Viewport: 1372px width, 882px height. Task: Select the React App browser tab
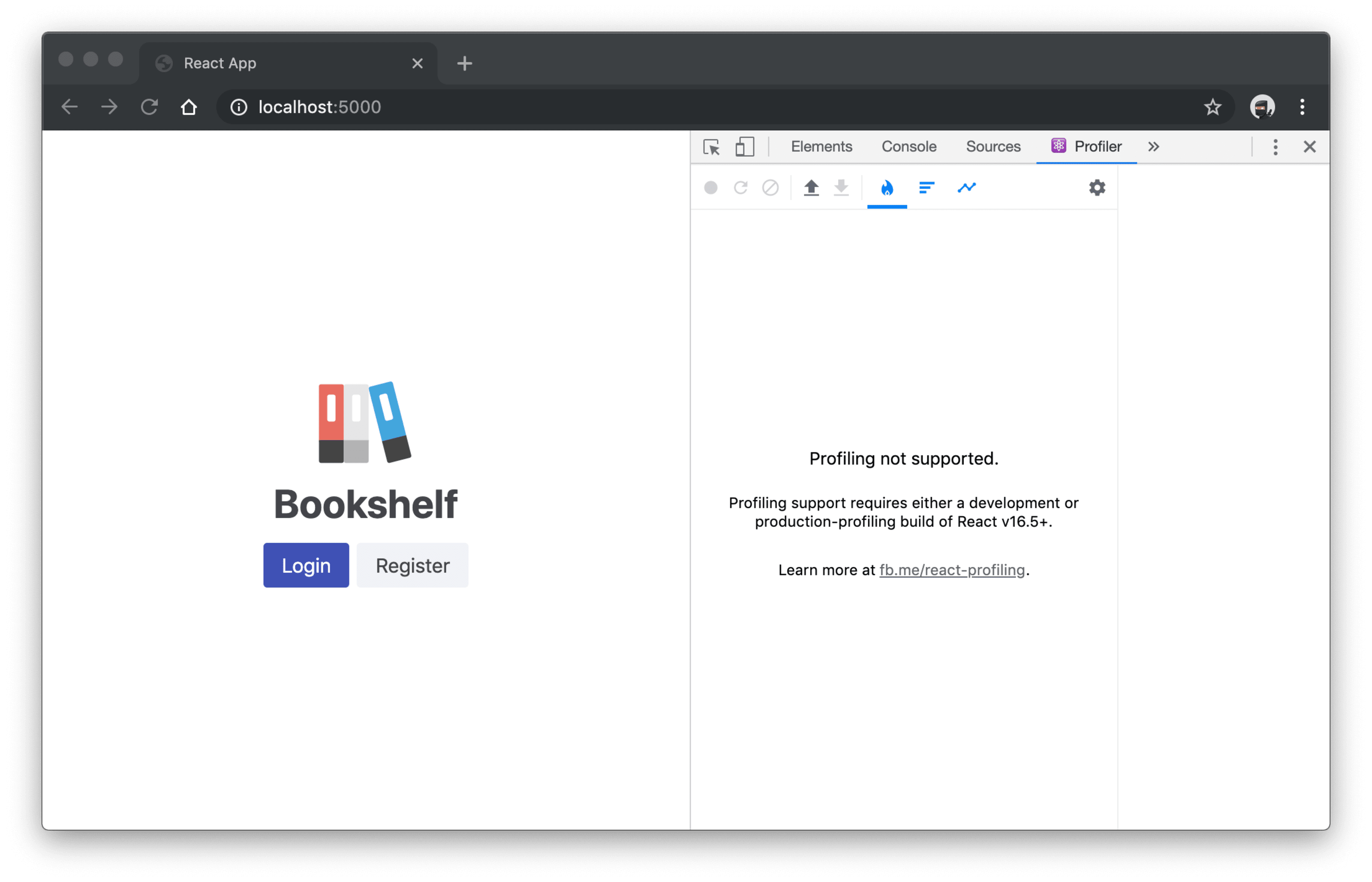(288, 63)
